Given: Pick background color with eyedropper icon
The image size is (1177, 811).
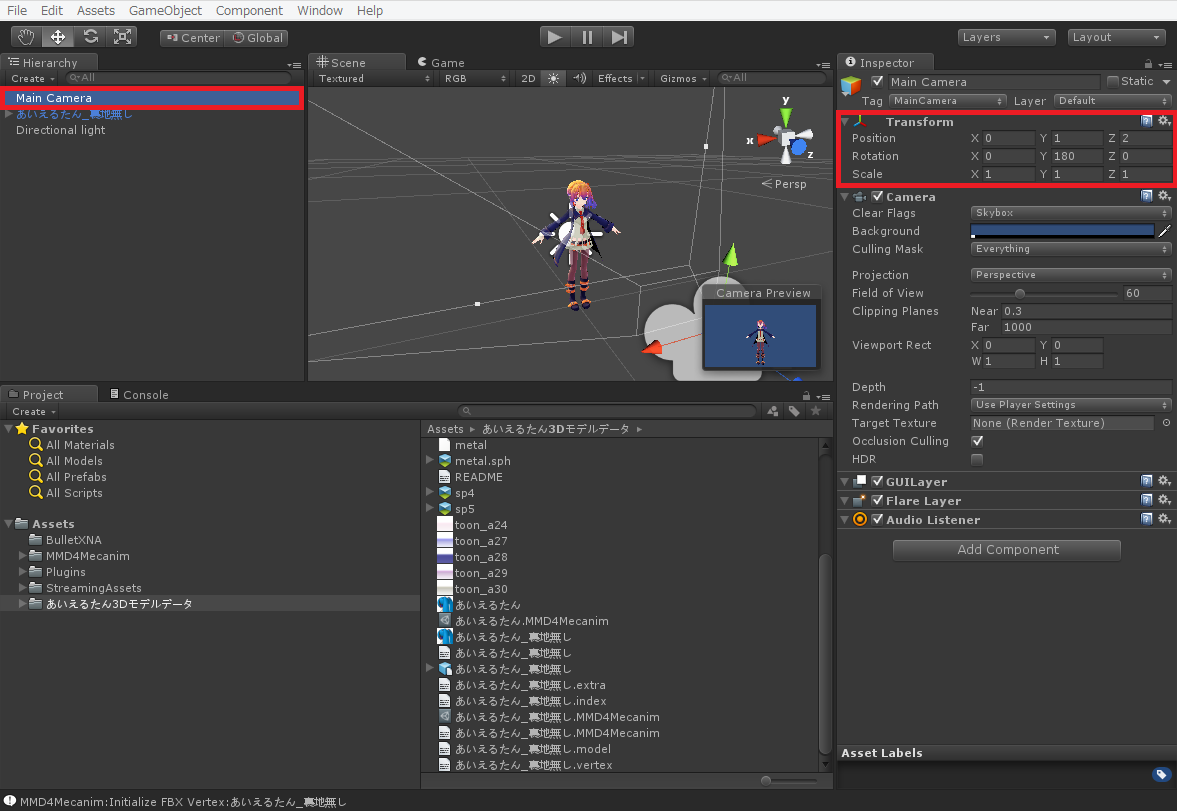Looking at the screenshot, I should coord(1164,231).
